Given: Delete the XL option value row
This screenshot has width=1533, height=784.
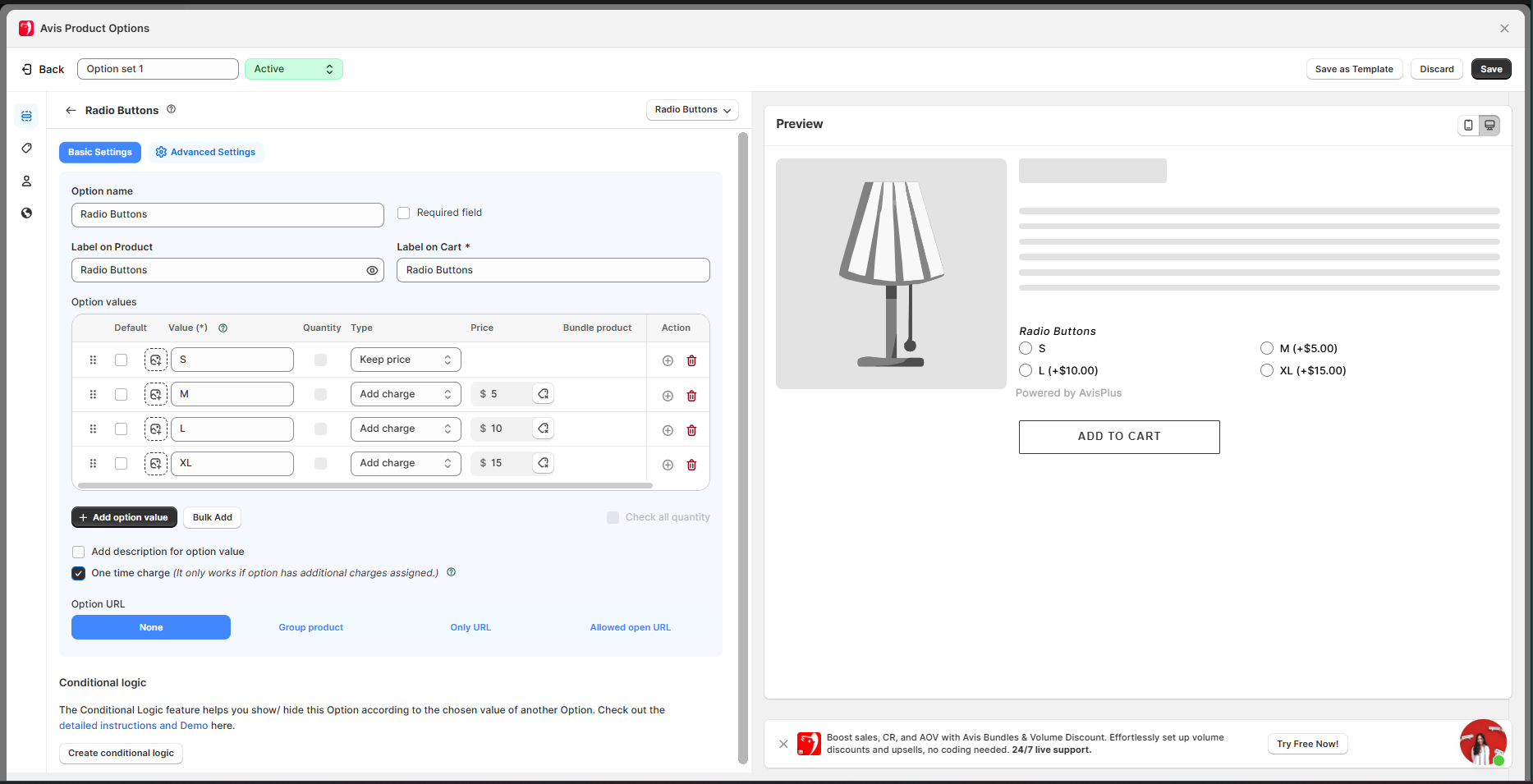Looking at the screenshot, I should (691, 465).
